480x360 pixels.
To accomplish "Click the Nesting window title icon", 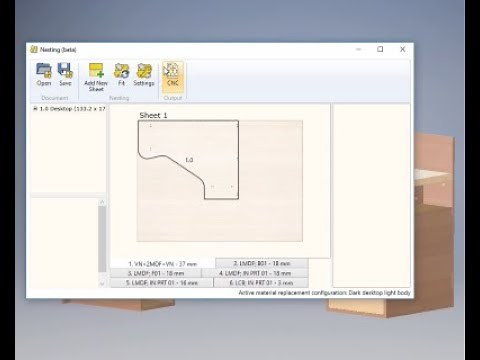I will 34,49.
